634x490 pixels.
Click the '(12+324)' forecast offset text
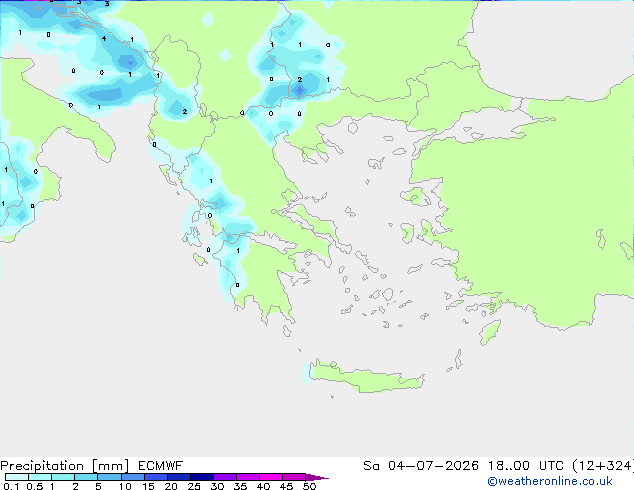pos(602,466)
